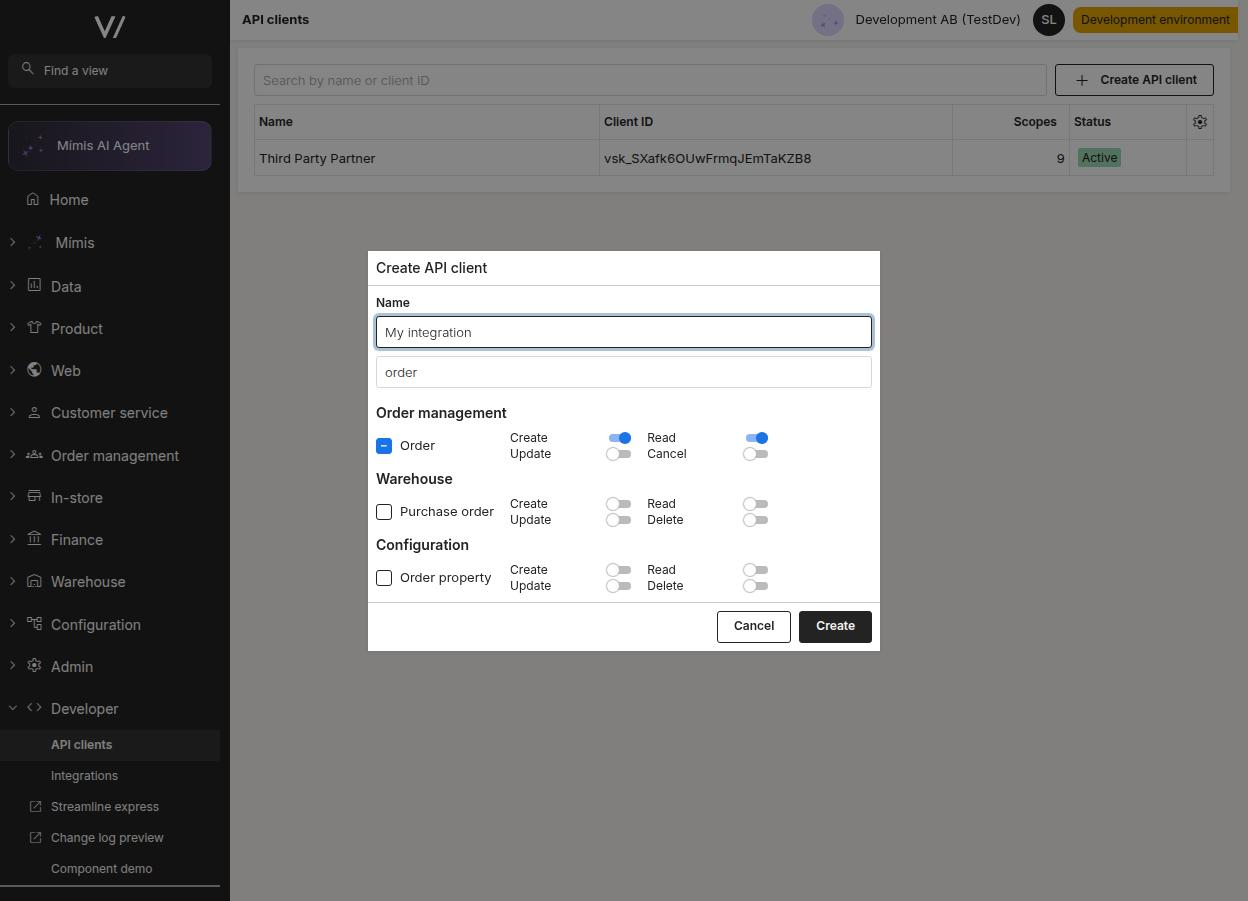This screenshot has height=901, width=1248.
Task: Click the Configuration tree icon
Action: click(x=34, y=623)
